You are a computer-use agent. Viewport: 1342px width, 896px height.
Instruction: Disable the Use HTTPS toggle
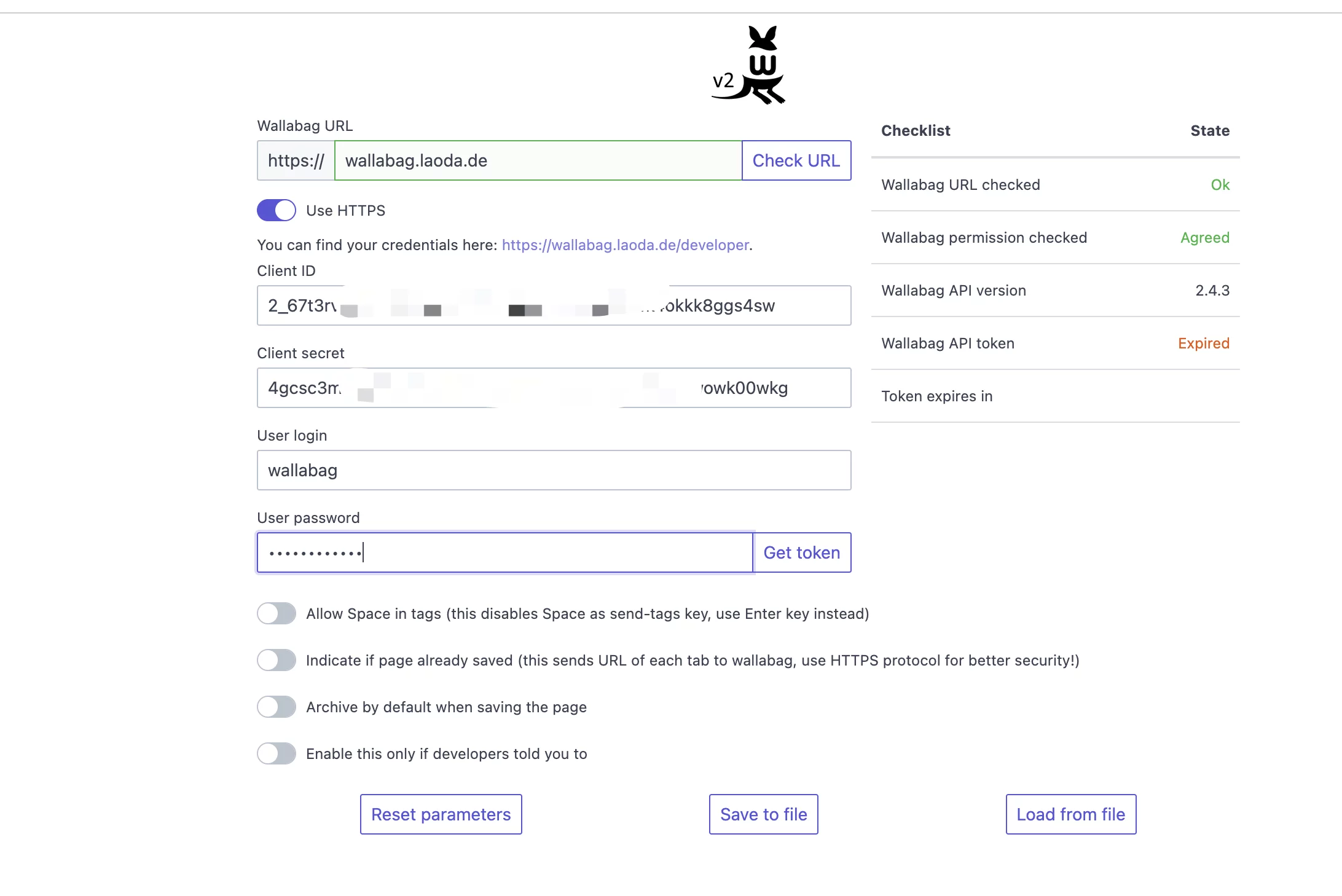click(277, 210)
